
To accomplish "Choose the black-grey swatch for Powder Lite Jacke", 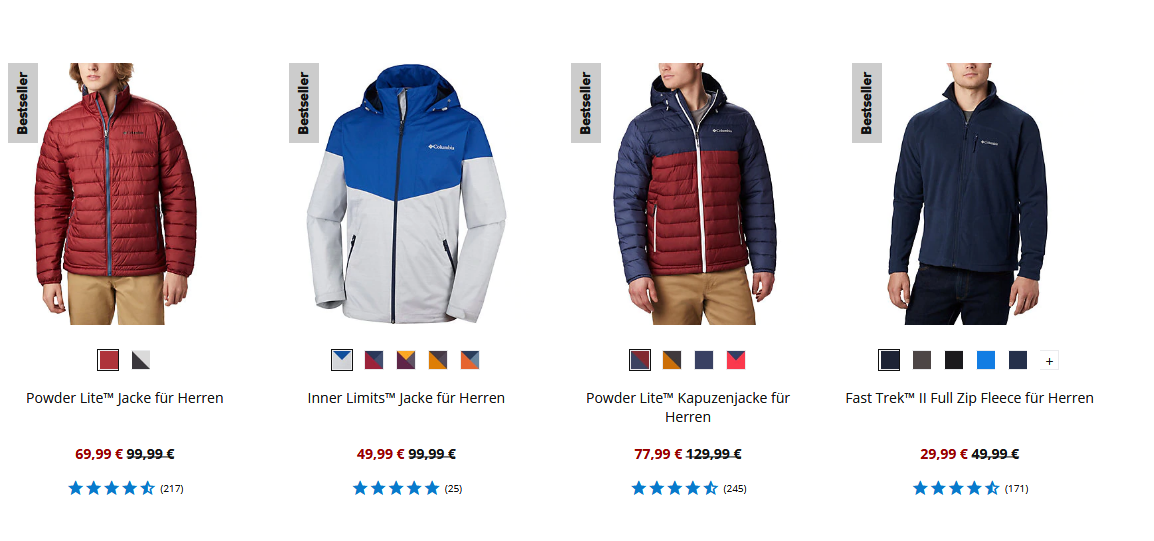I will pos(141,360).
